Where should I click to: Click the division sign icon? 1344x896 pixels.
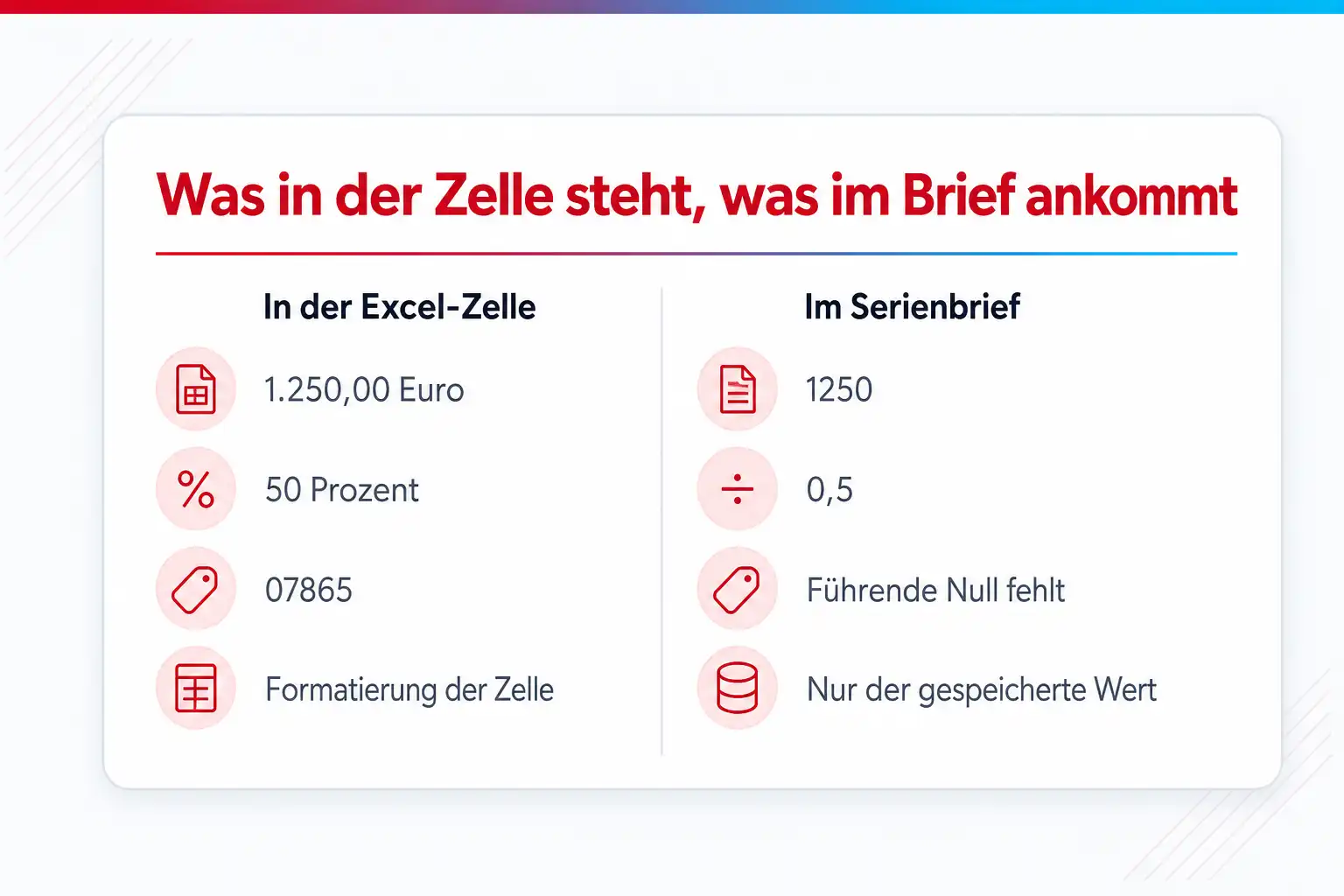(738, 489)
